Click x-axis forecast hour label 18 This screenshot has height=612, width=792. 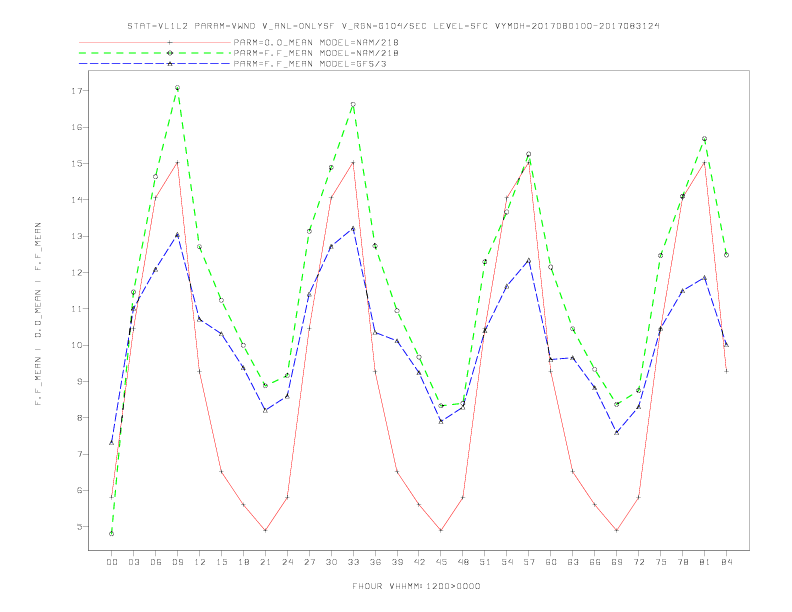click(x=243, y=562)
